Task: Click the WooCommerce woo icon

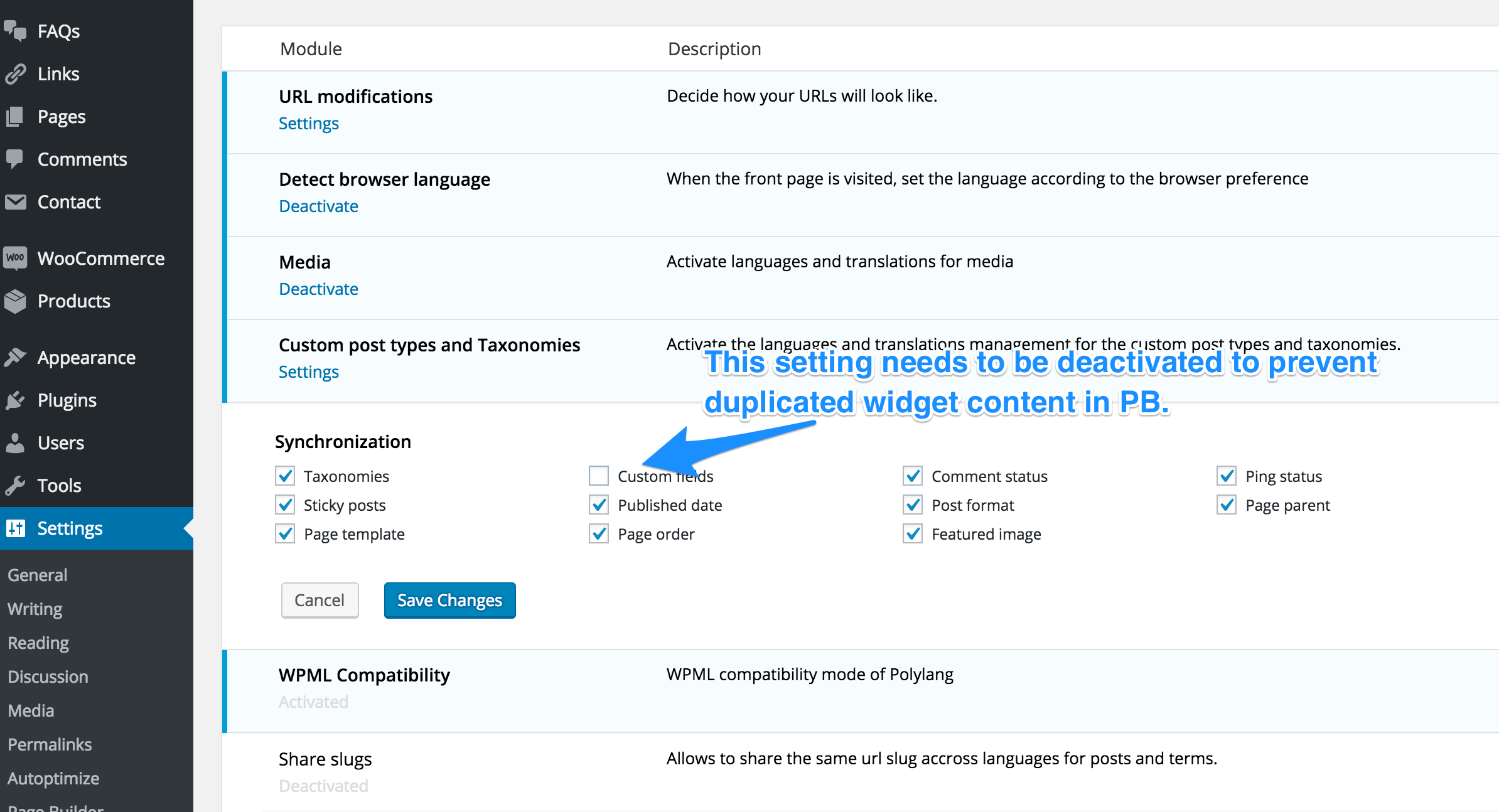Action: tap(15, 258)
